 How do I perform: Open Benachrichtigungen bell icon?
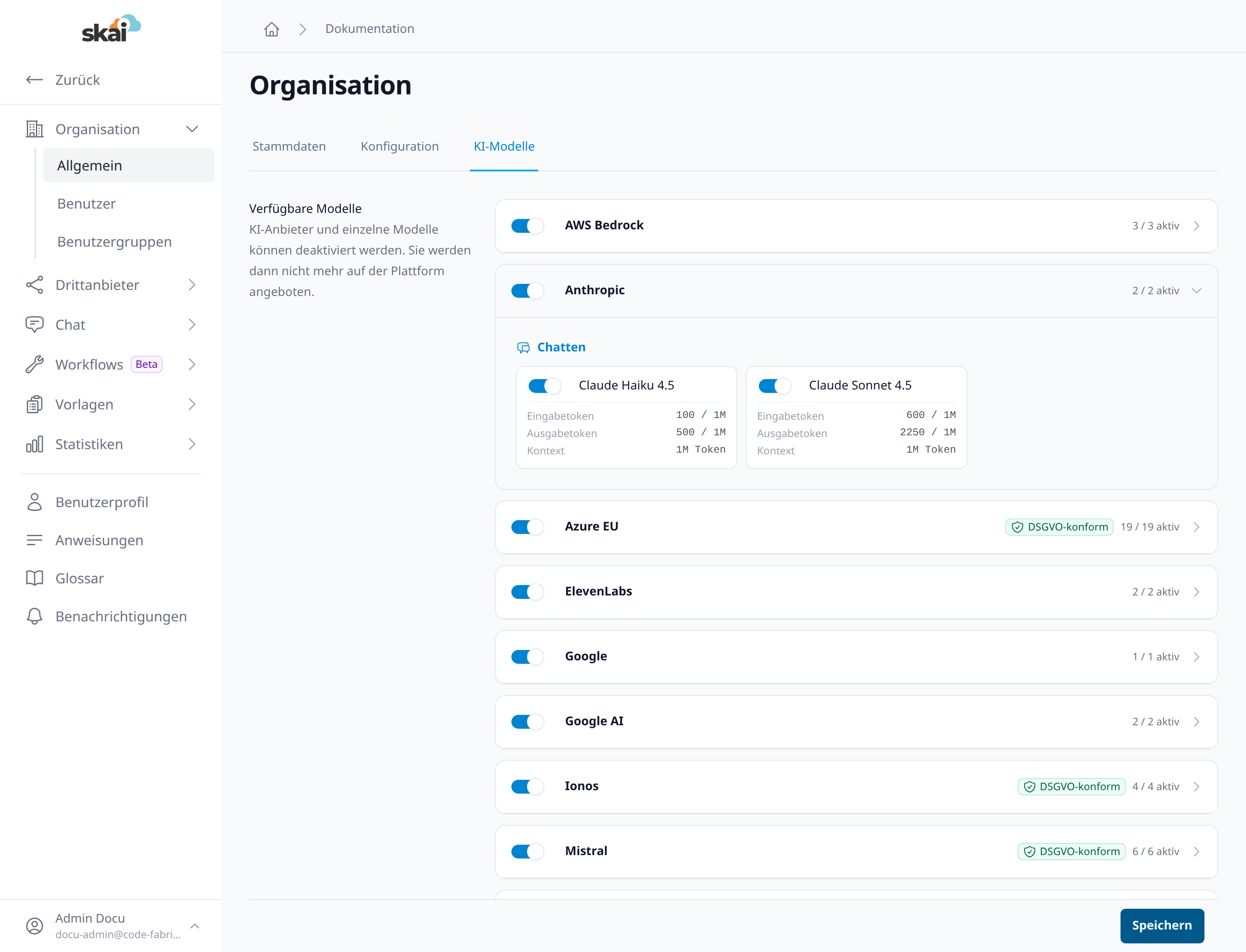point(35,617)
